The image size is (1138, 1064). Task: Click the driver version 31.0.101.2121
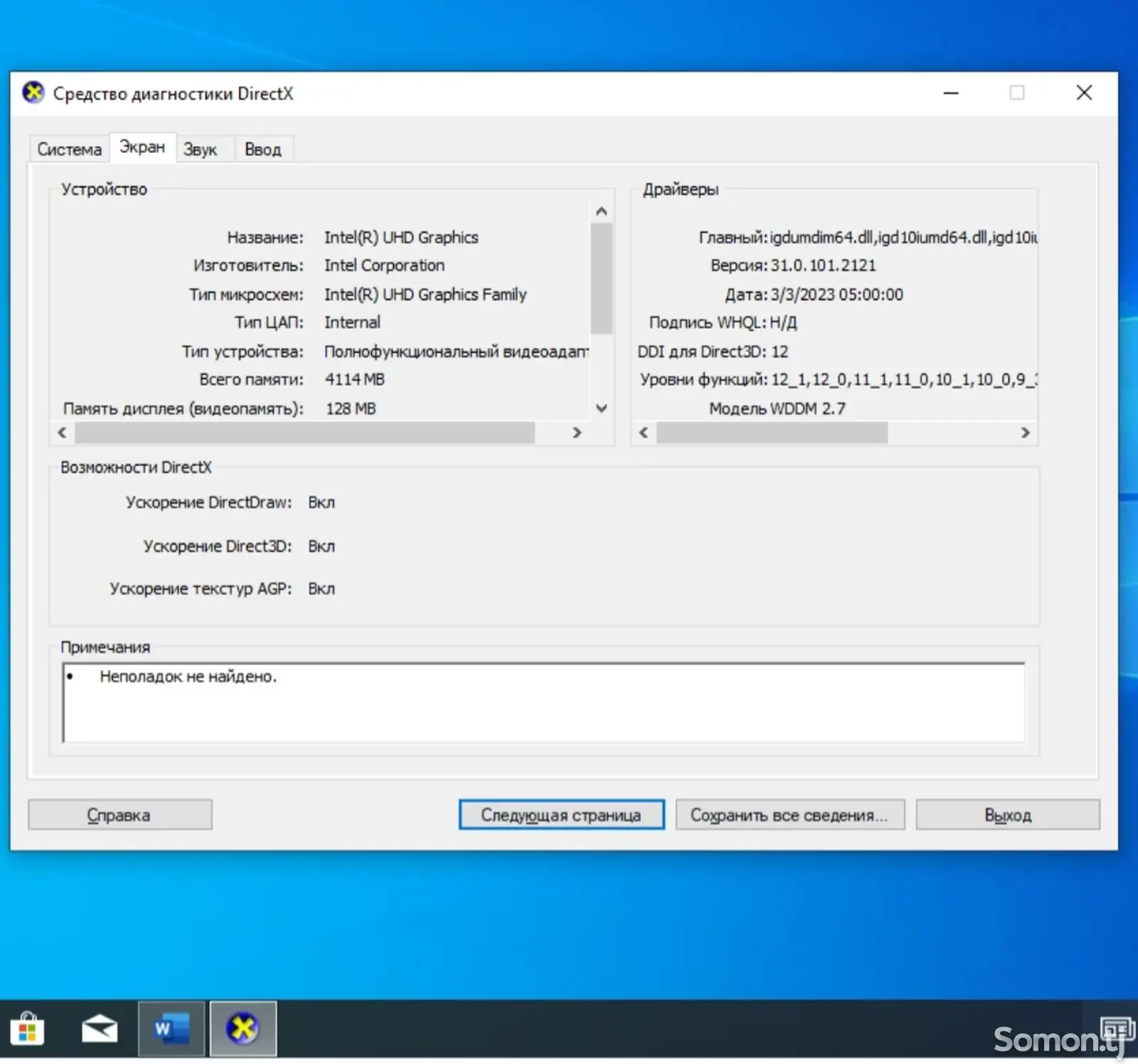coord(824,265)
